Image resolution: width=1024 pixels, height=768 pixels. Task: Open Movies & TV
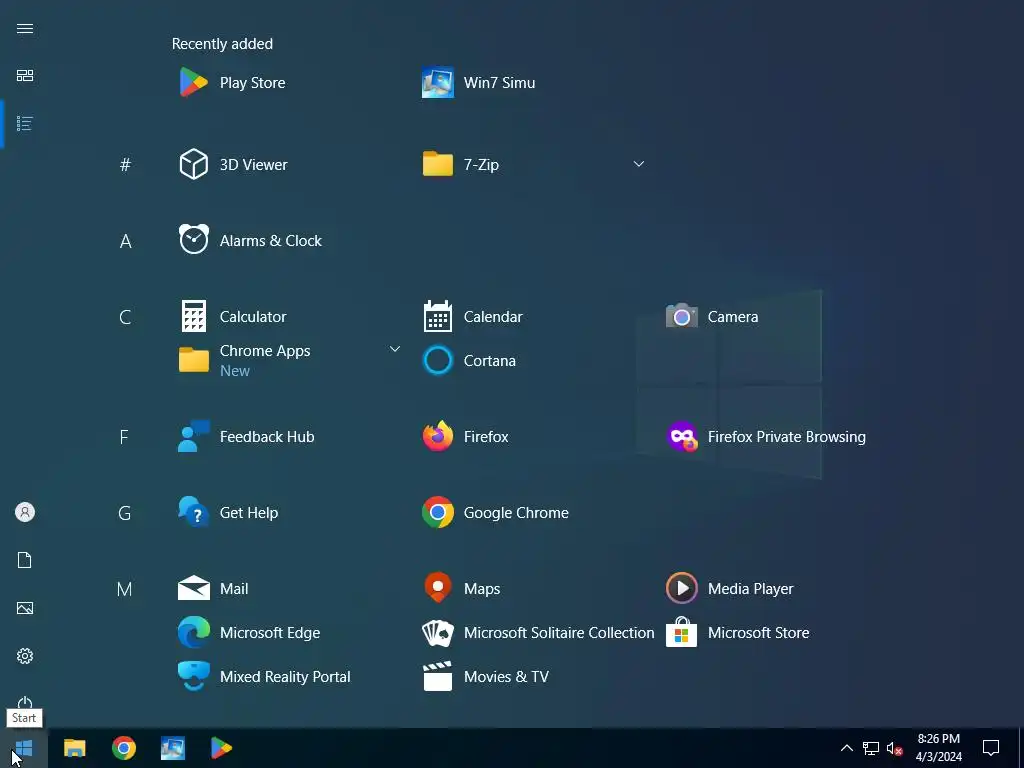pos(485,677)
